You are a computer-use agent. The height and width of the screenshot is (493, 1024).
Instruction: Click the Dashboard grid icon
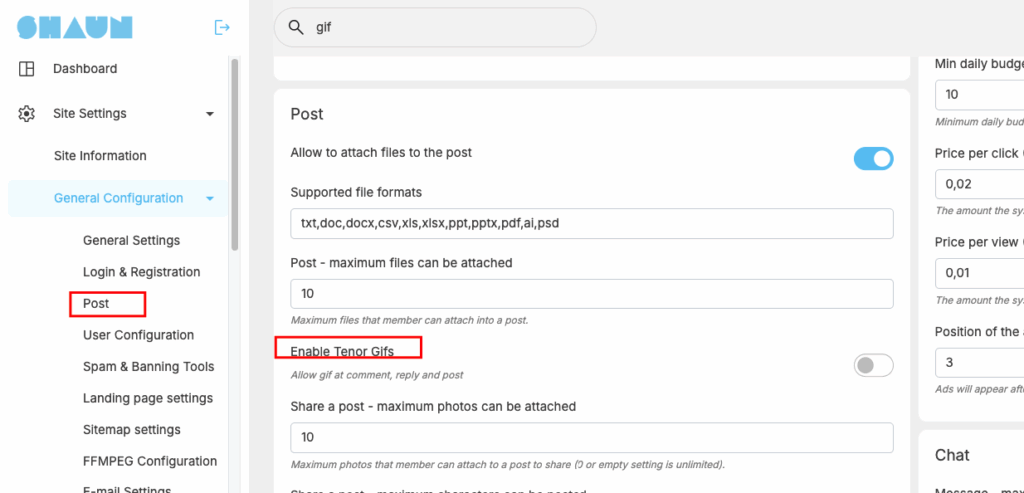26,69
